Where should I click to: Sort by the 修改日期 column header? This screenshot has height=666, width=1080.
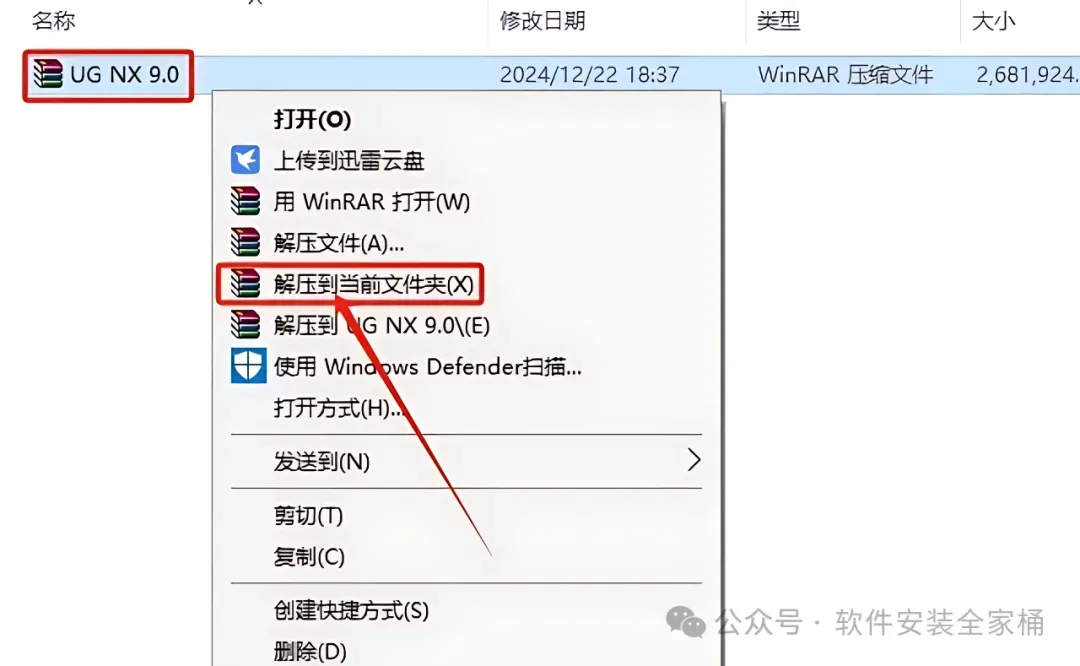tap(542, 21)
